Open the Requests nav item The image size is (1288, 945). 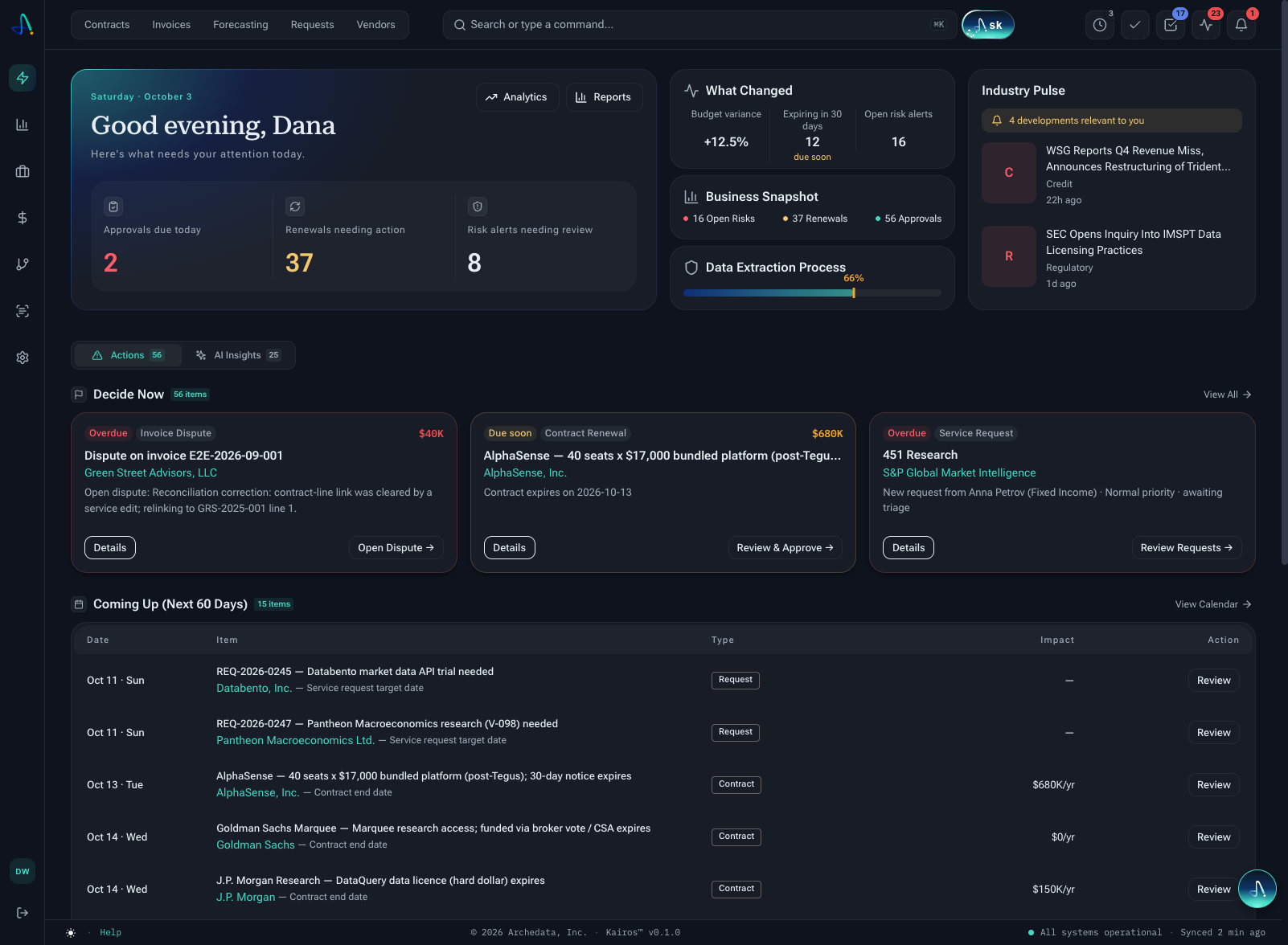pyautogui.click(x=312, y=25)
